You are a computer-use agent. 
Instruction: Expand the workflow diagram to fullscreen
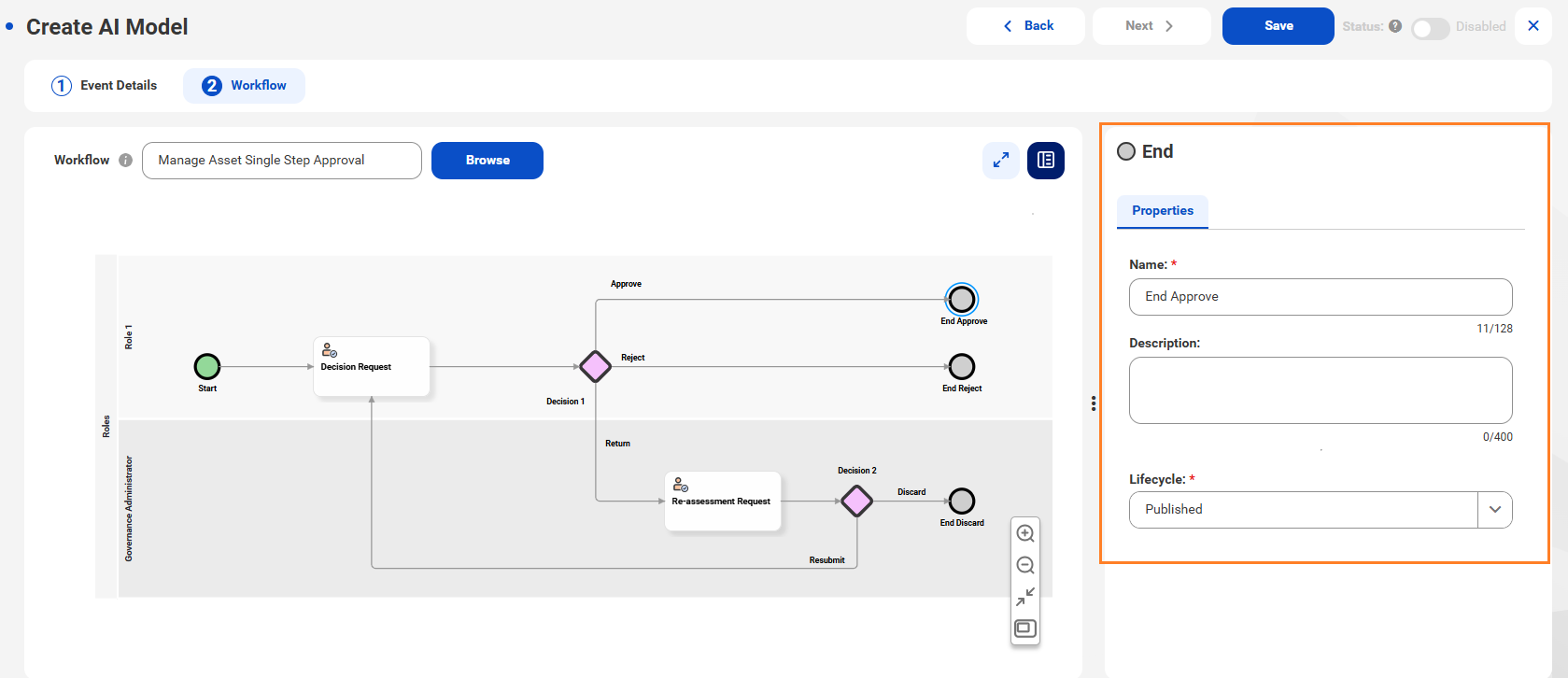[1000, 161]
